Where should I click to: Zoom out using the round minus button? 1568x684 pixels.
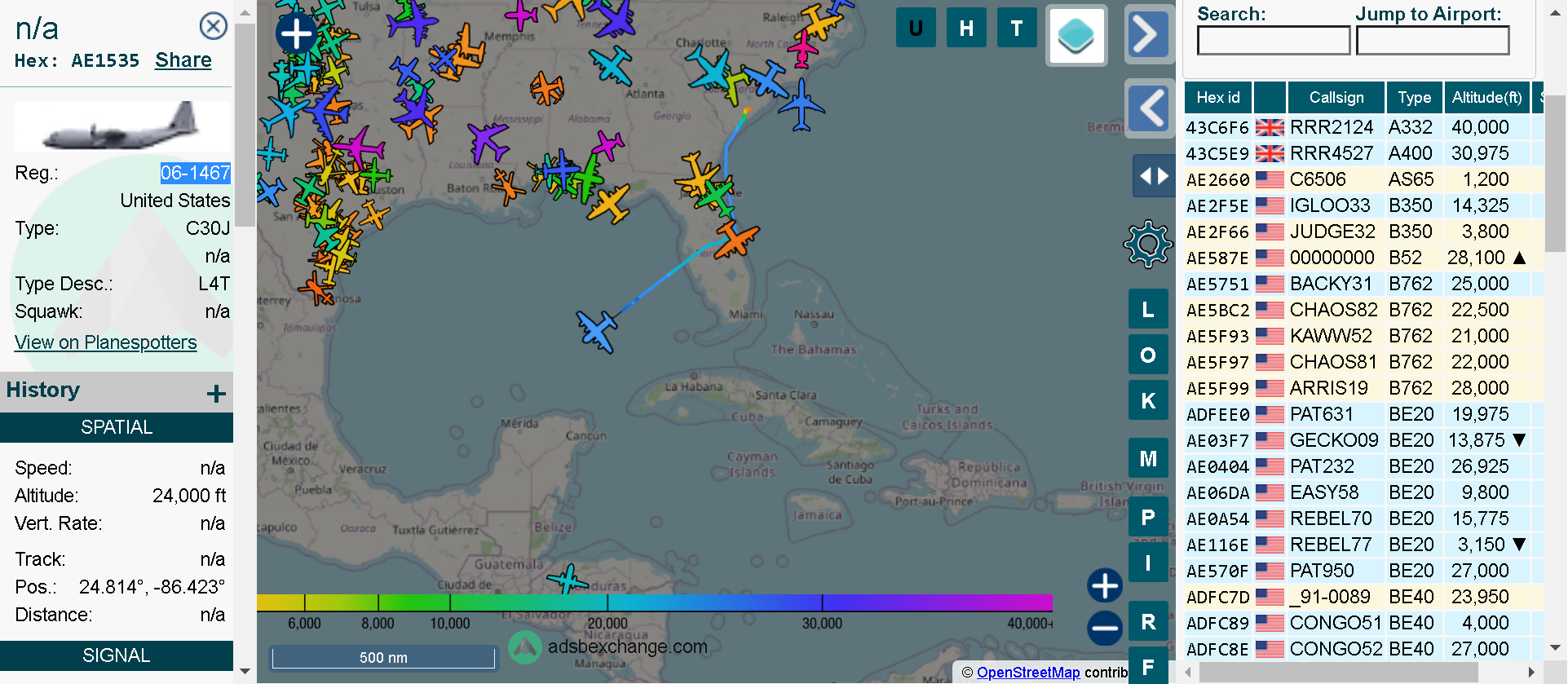coord(1105,628)
